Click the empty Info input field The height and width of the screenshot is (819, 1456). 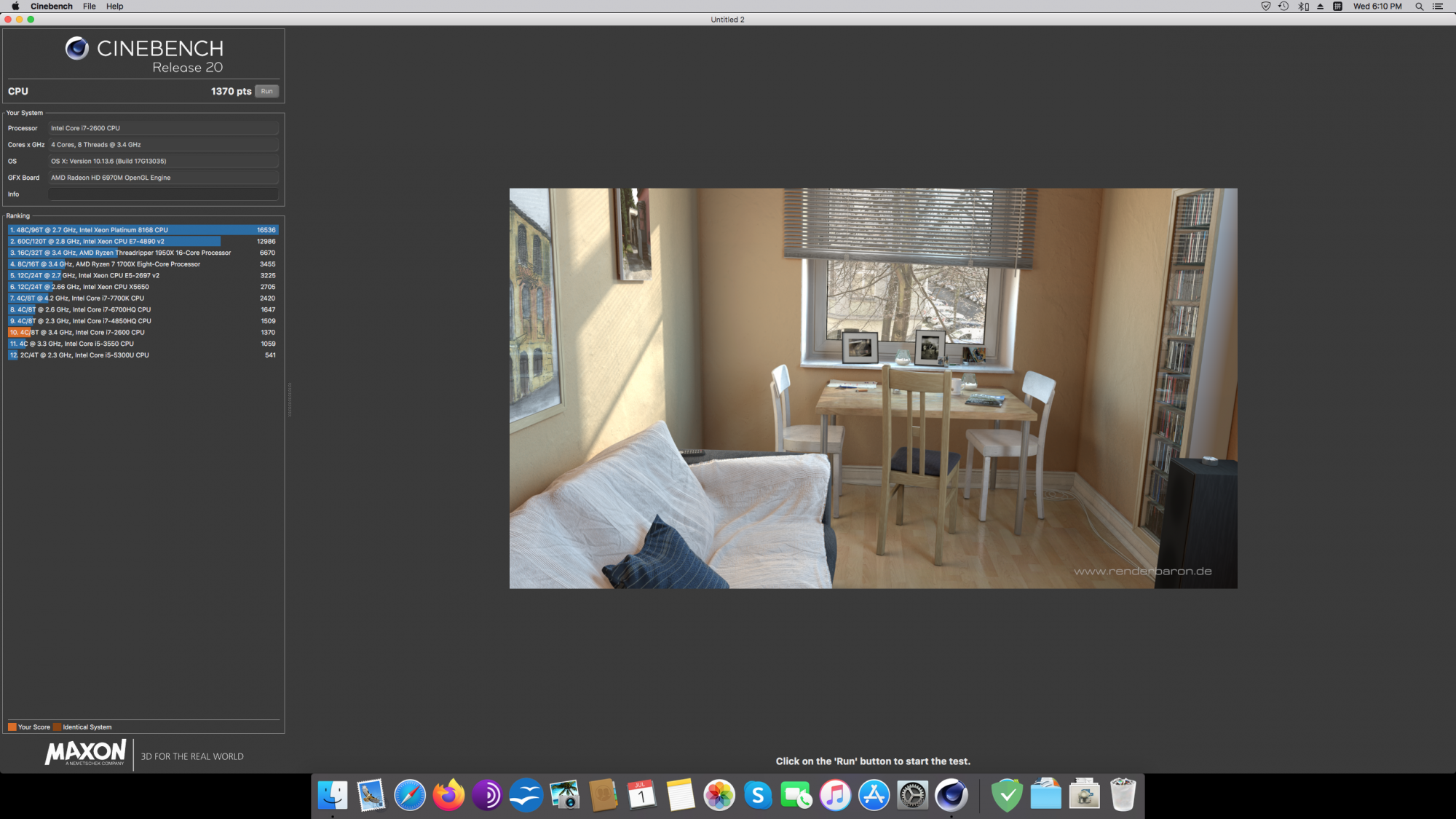pyautogui.click(x=163, y=194)
